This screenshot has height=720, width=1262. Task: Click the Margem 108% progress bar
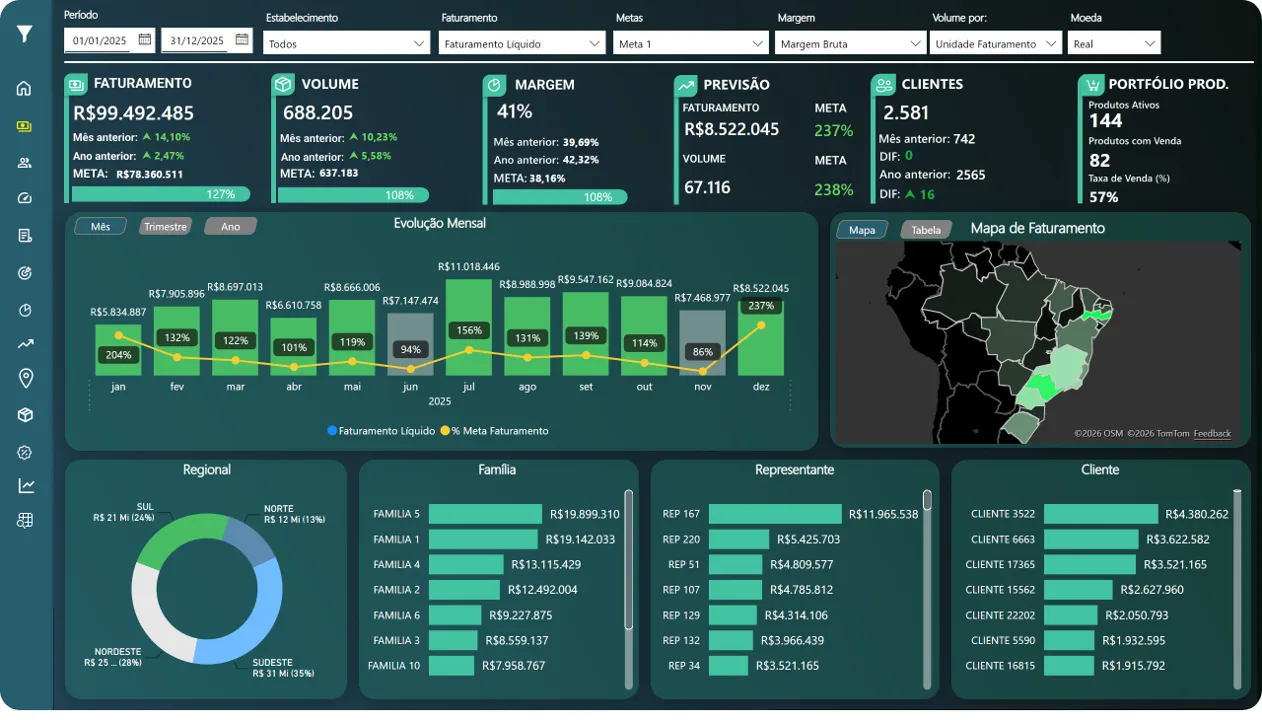pyautogui.click(x=560, y=197)
